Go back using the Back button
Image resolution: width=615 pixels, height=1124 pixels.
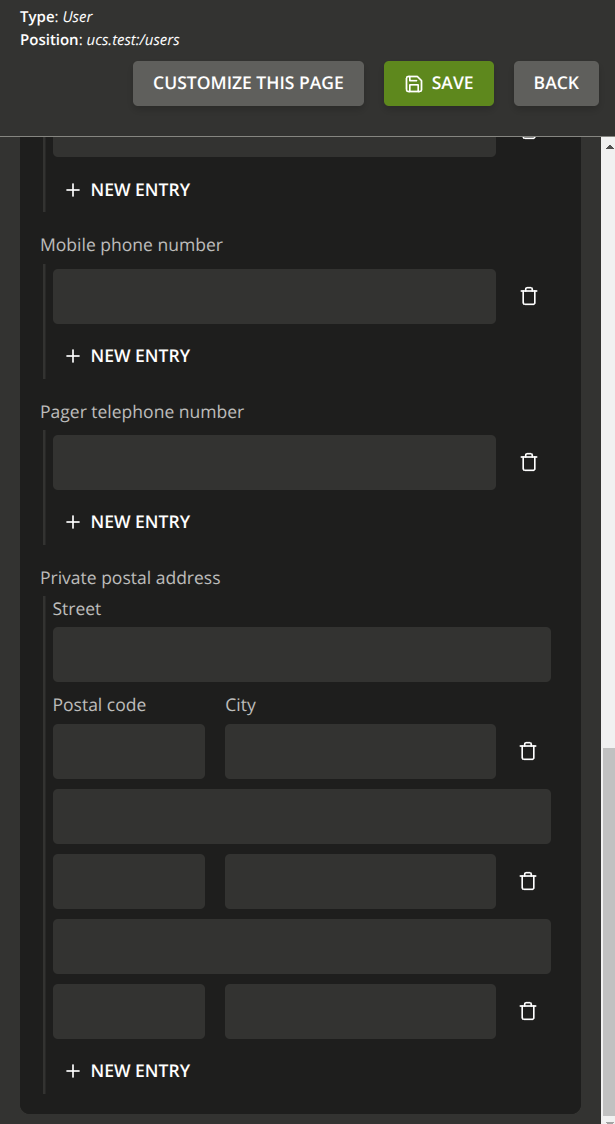pos(555,83)
